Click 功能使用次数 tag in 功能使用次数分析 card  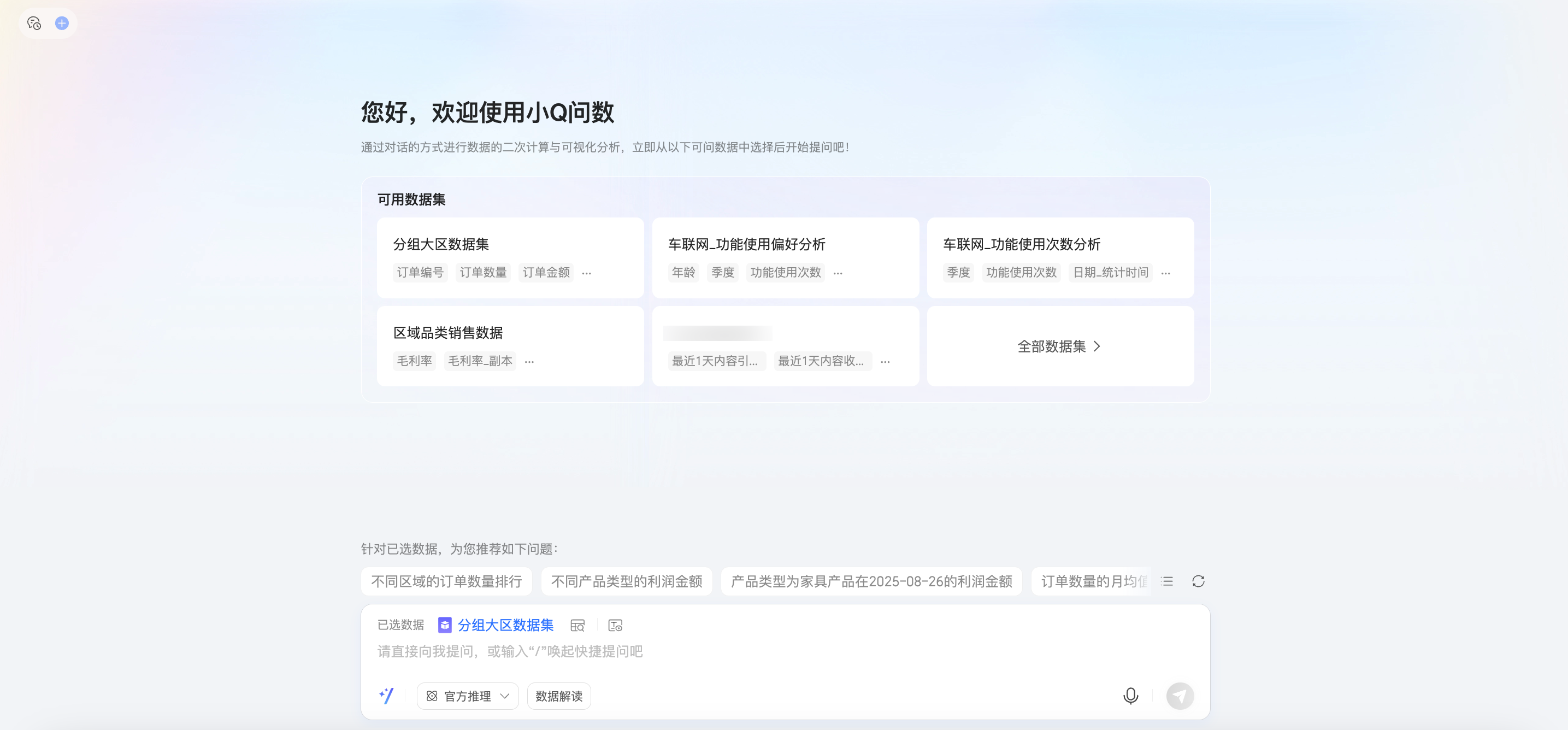point(1021,272)
